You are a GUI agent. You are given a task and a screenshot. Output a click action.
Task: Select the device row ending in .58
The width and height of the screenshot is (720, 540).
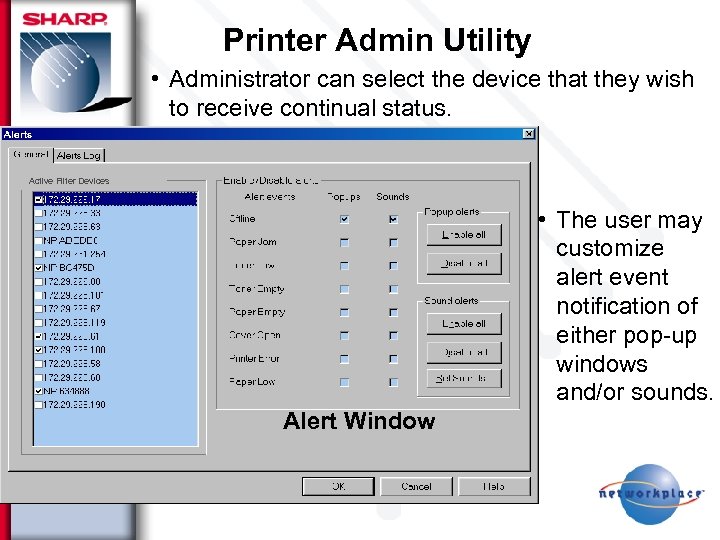click(115, 364)
